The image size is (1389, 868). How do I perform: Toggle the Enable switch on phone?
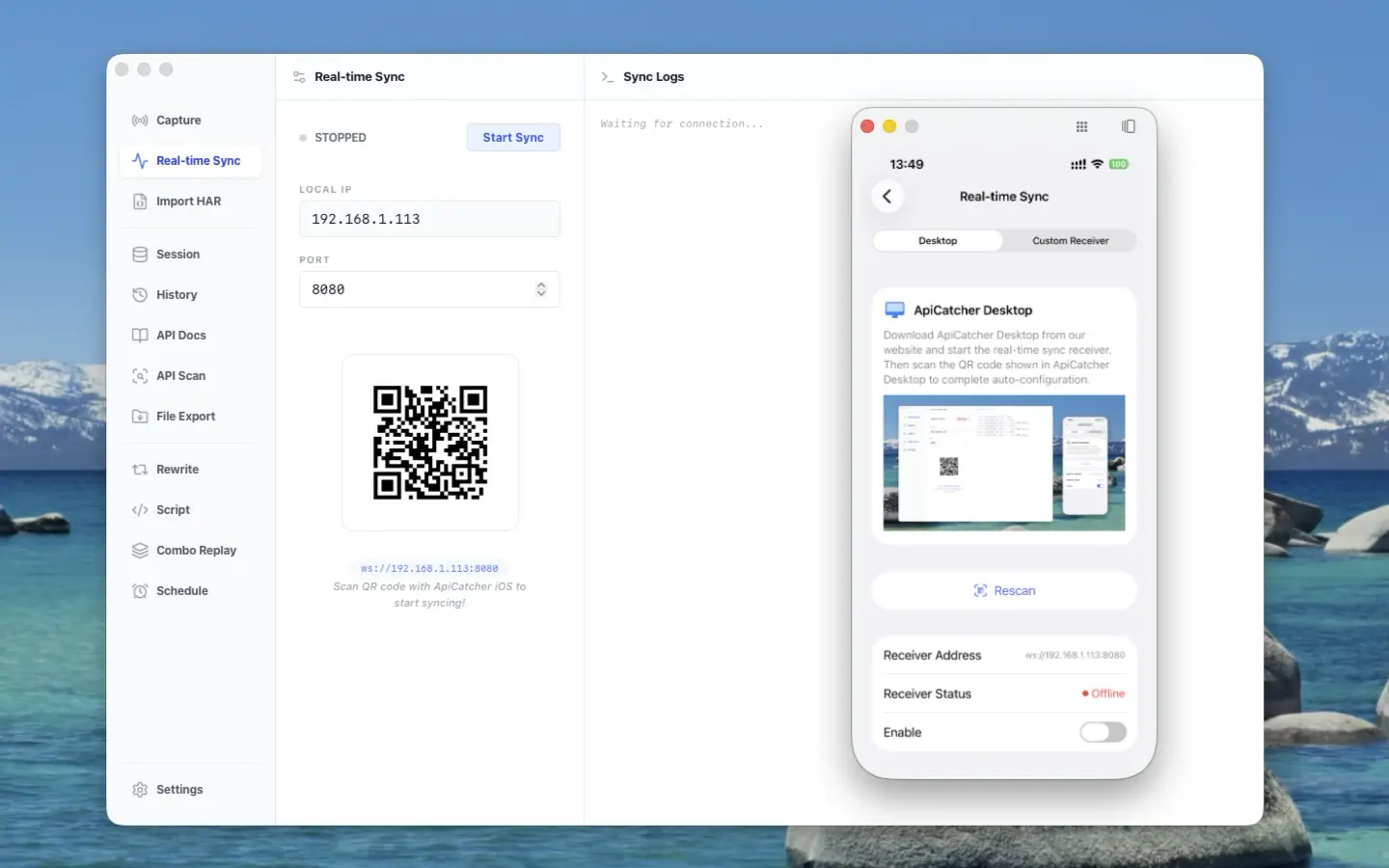[x=1103, y=732]
